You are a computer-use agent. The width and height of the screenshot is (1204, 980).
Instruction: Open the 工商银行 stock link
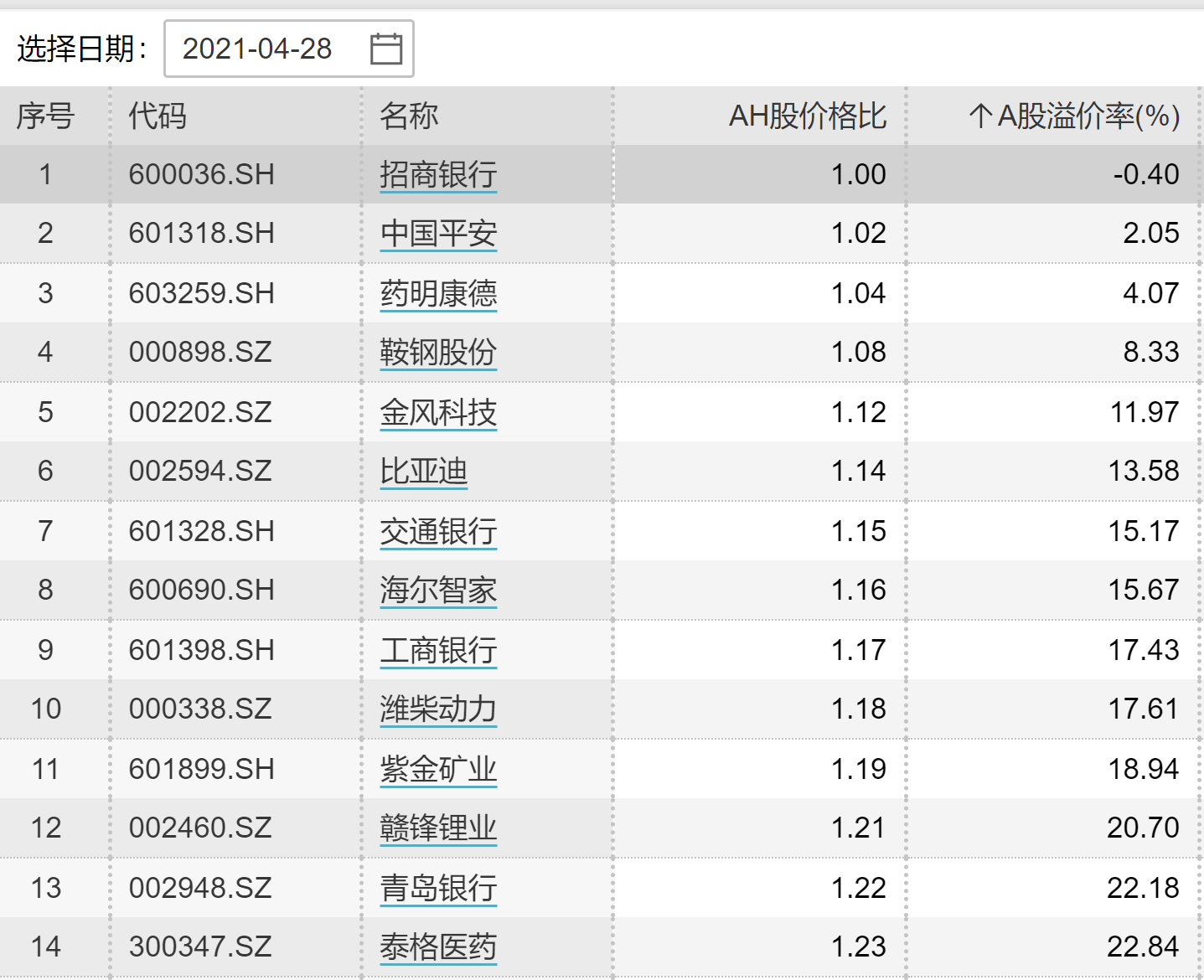tap(437, 650)
